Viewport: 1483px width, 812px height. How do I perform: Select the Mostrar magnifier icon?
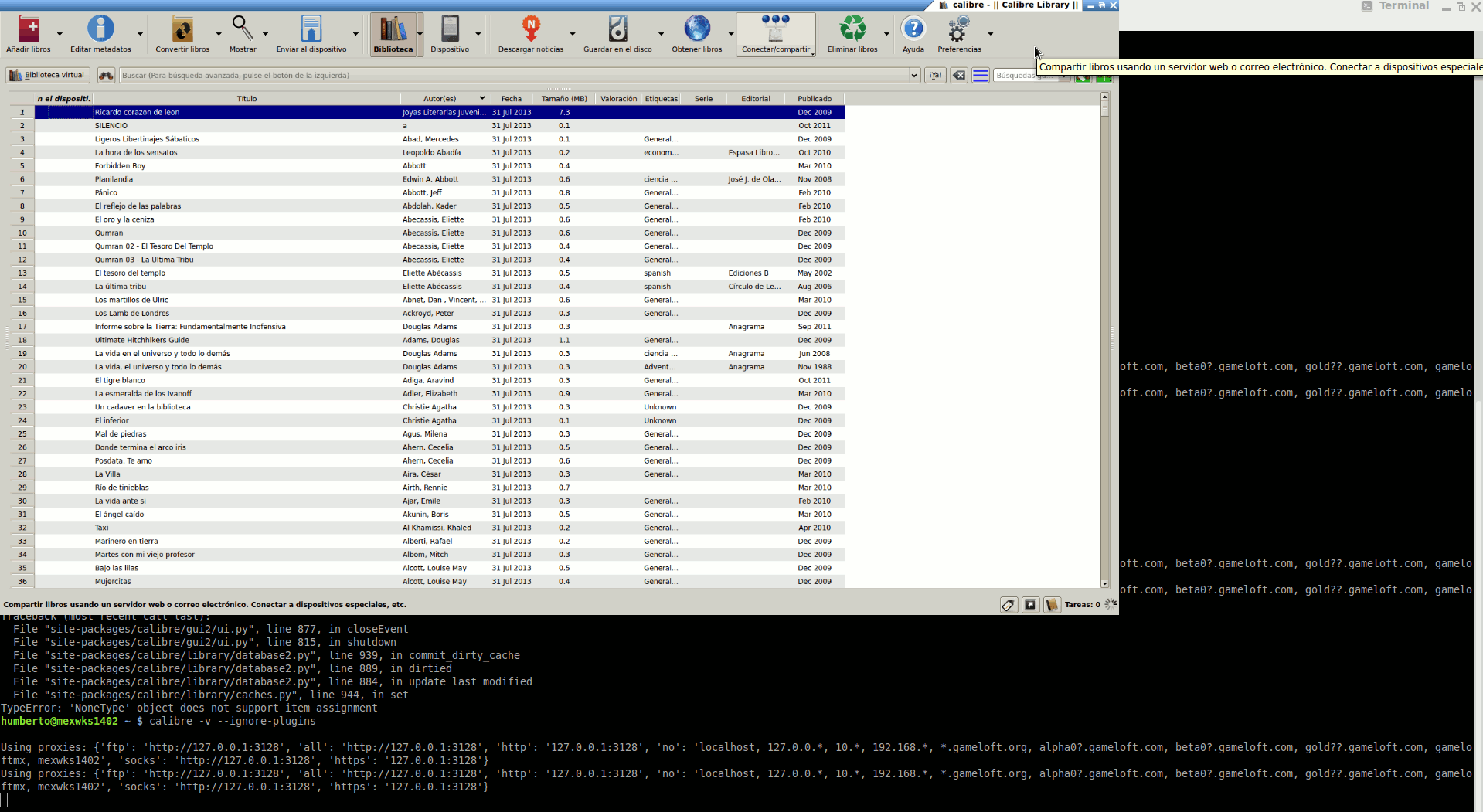point(243,29)
